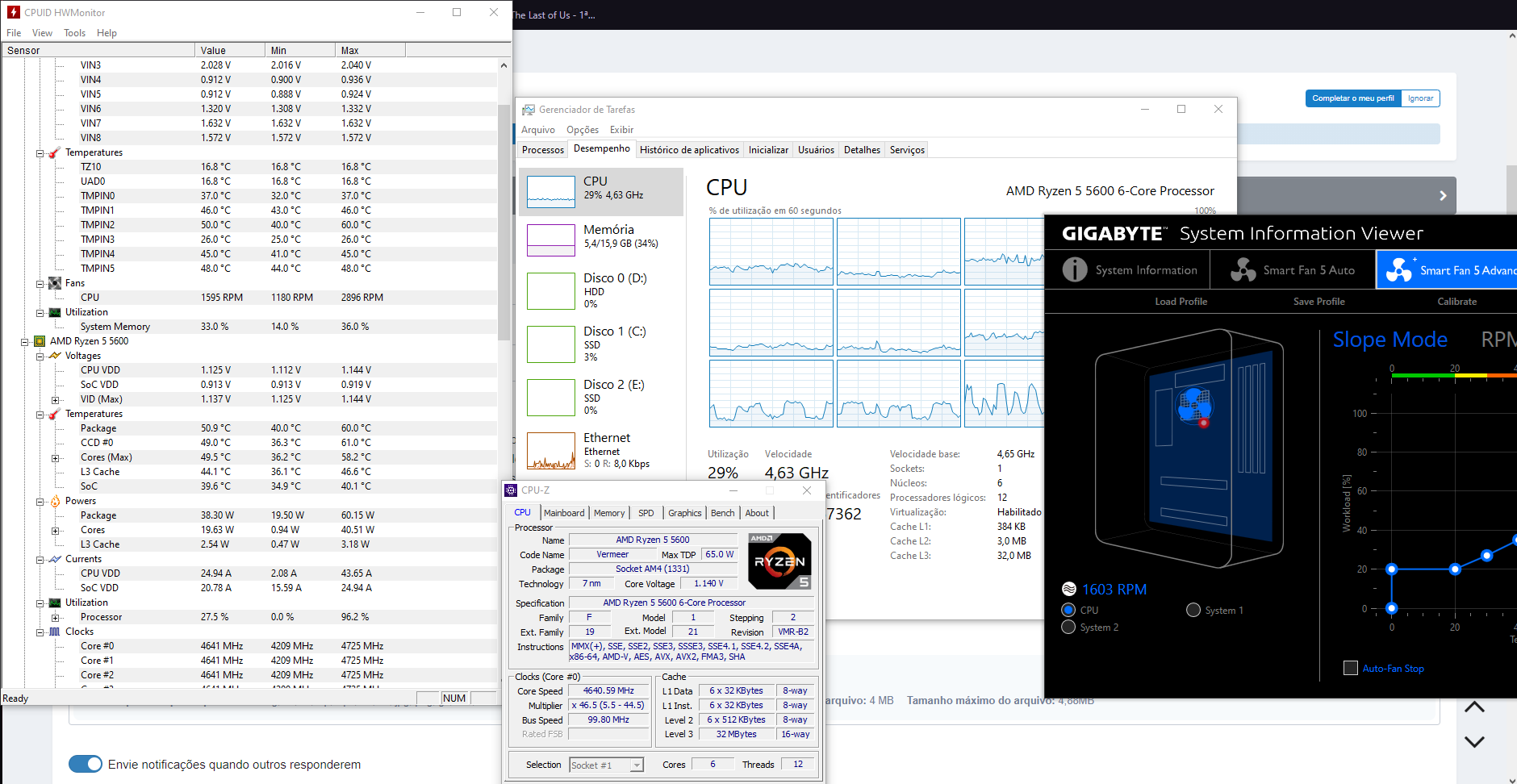
Task: Select the CPU fan radio button
Action: click(x=1068, y=610)
